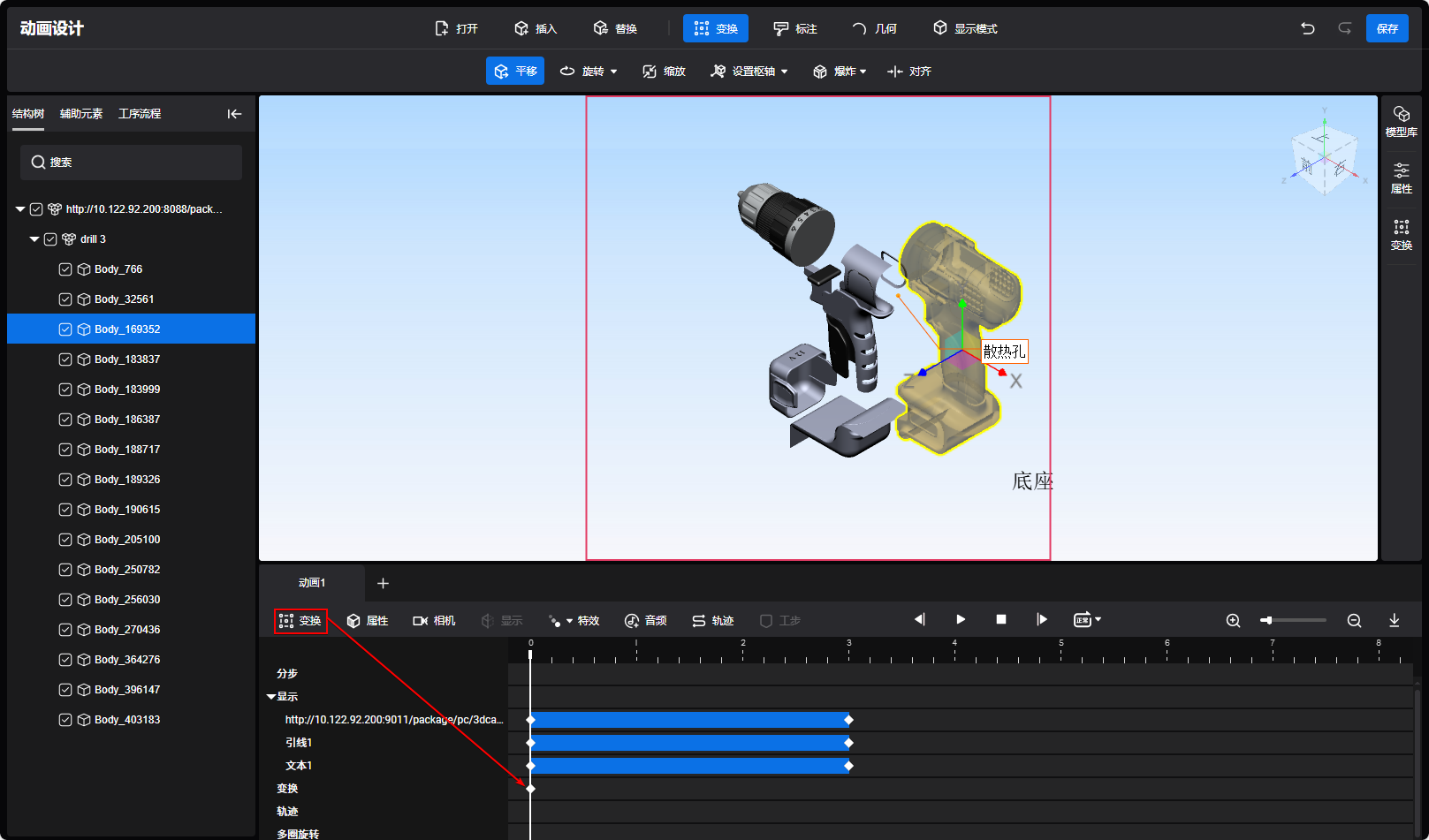Viewport: 1429px width, 840px height.
Task: Click the undo arrow icon
Action: click(x=1307, y=28)
